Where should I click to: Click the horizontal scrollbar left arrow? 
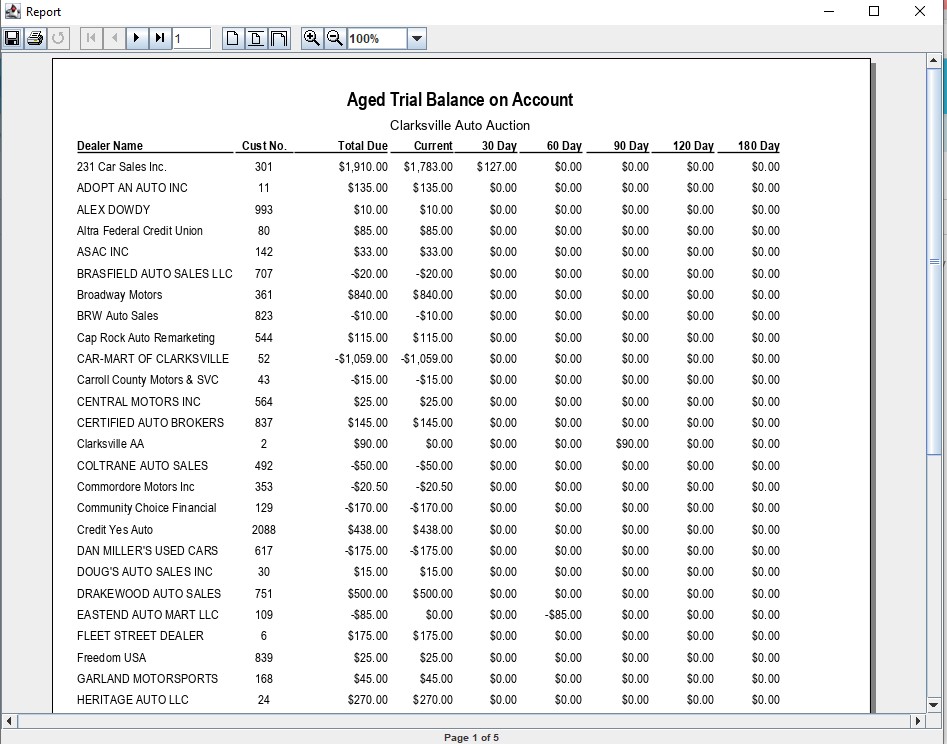[10, 720]
